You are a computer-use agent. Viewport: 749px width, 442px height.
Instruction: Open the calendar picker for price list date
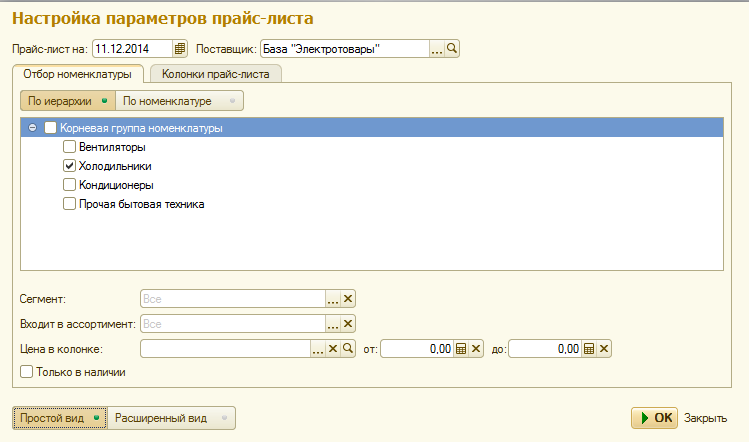180,48
